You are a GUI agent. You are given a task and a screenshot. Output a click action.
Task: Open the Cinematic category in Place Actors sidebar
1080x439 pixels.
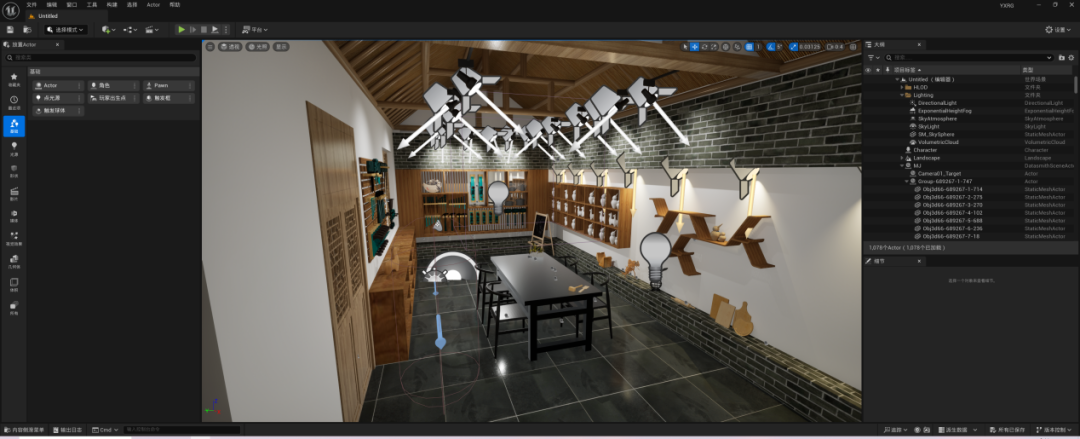(x=14, y=193)
